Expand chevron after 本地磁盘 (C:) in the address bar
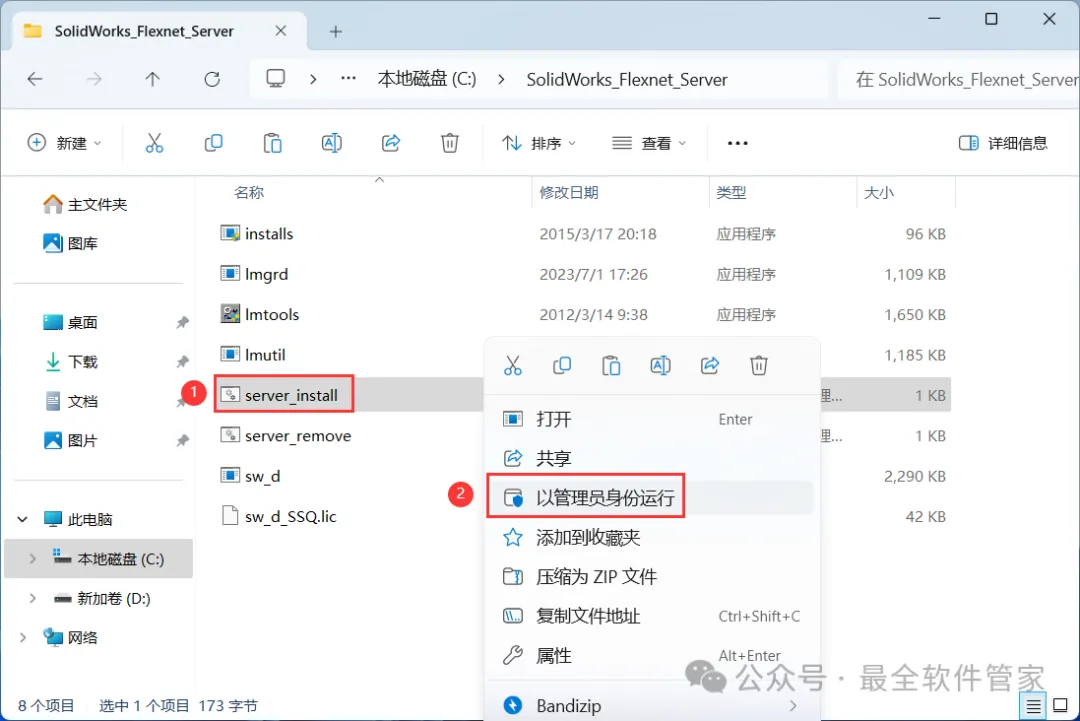The height and width of the screenshot is (721, 1080). coord(501,79)
